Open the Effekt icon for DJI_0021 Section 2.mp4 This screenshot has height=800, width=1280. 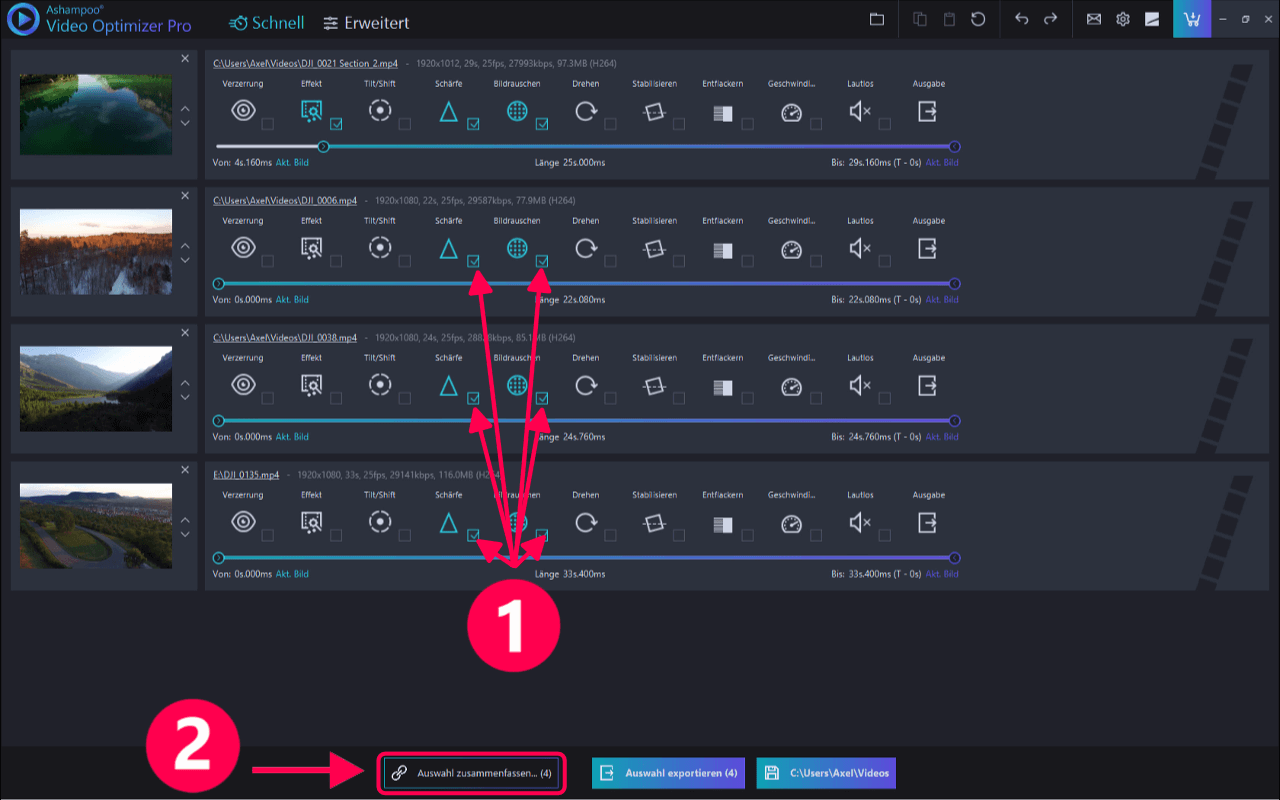[311, 111]
